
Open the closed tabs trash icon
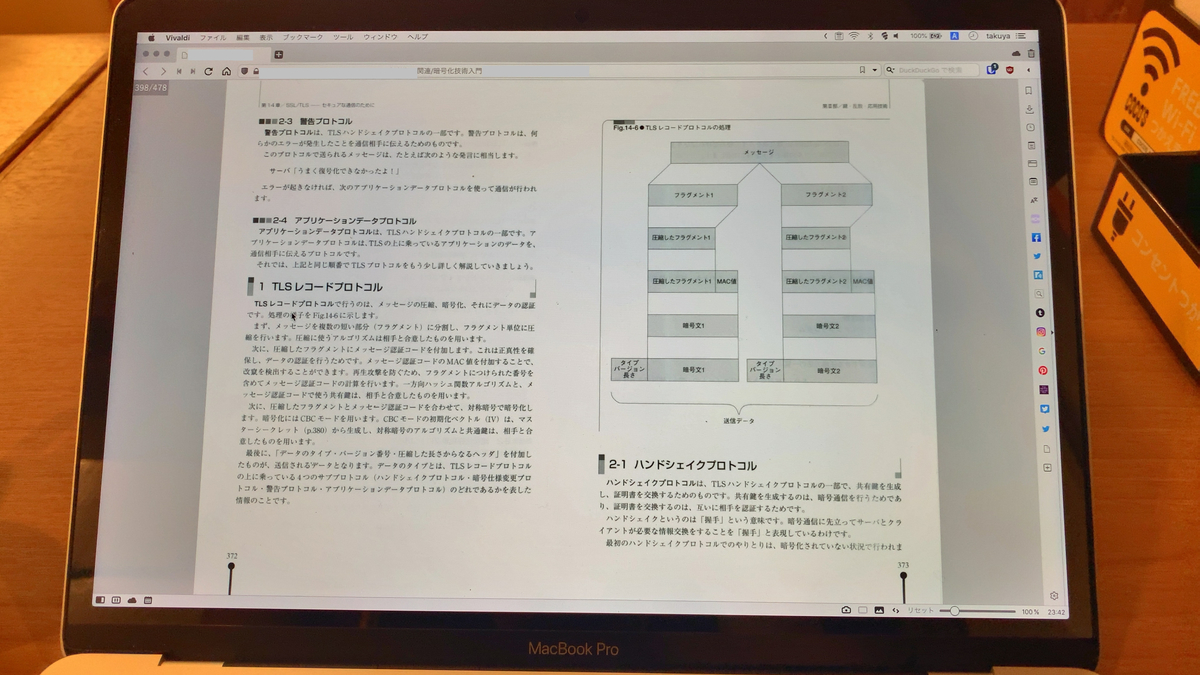[x=1031, y=53]
